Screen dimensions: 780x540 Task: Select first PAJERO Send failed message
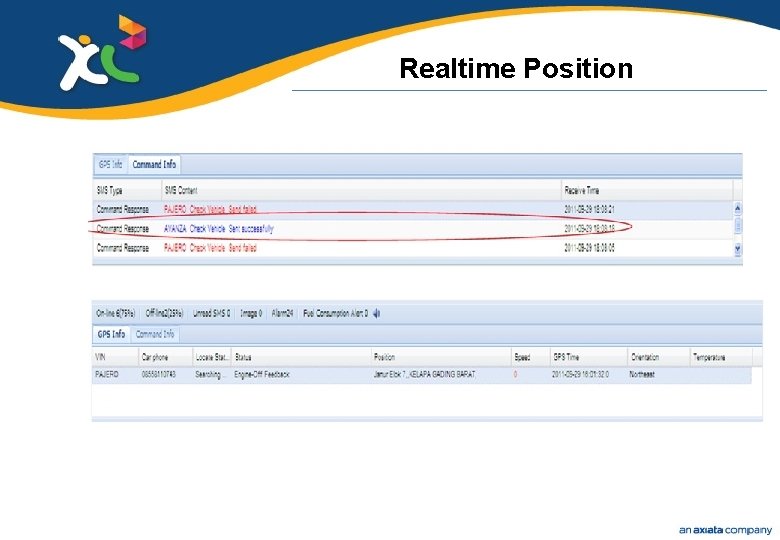[210, 209]
